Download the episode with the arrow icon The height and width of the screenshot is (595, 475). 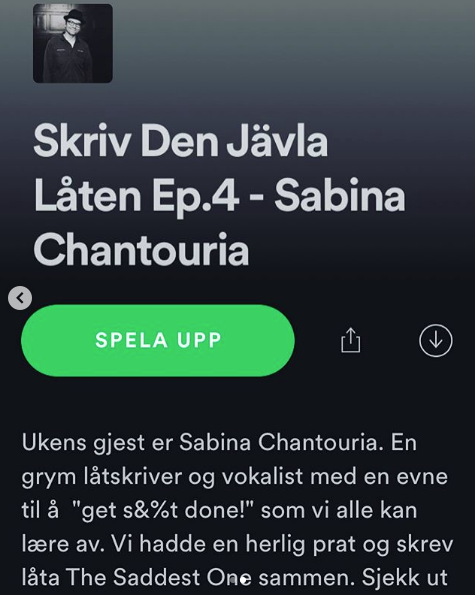coord(436,340)
